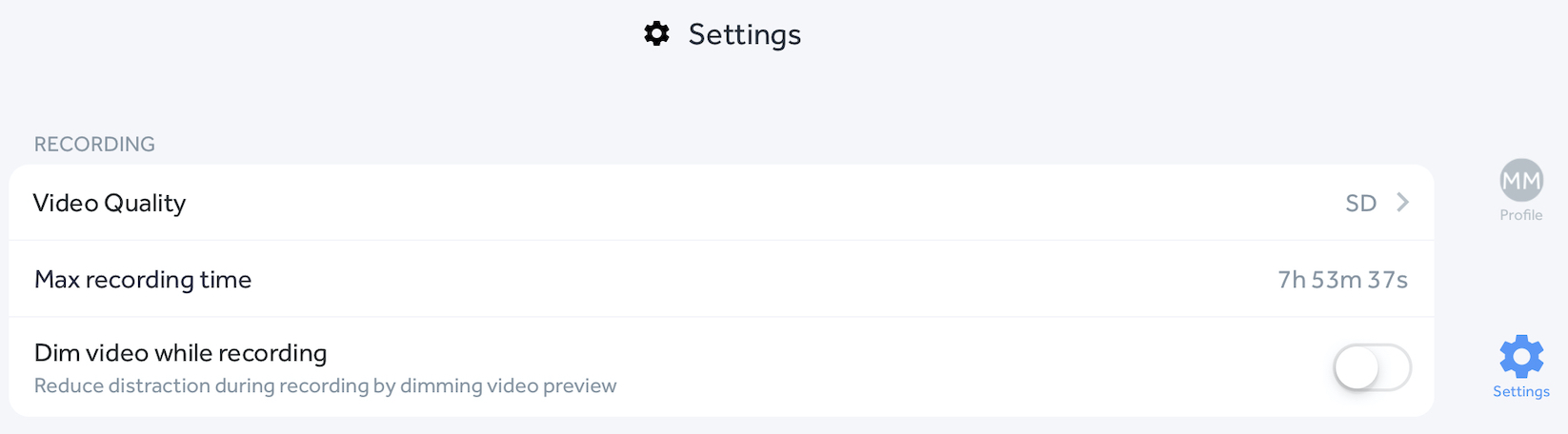Image resolution: width=1568 pixels, height=434 pixels.
Task: Select the Settings tab label in sidebar
Action: click(1521, 391)
